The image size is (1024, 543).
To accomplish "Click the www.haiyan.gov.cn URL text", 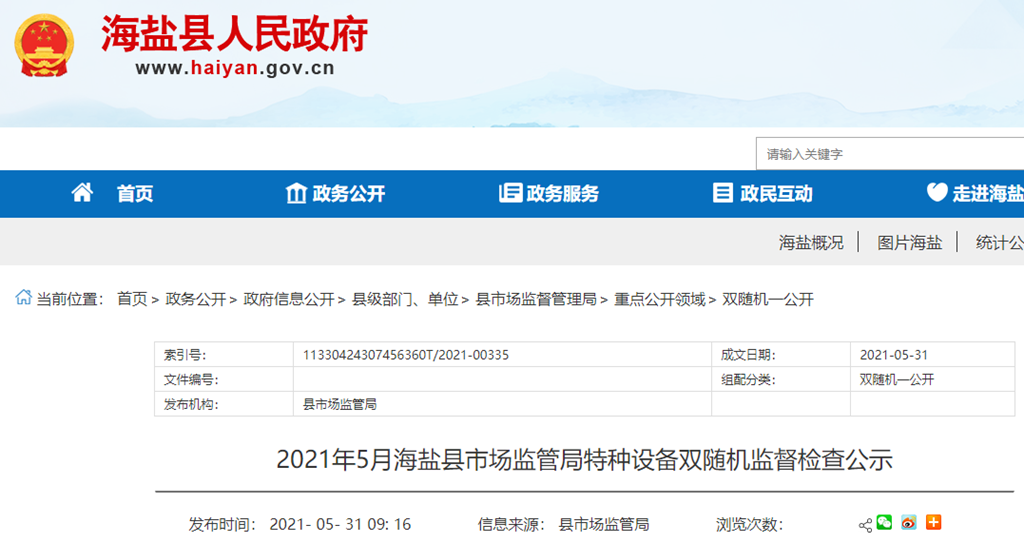I will click(235, 68).
